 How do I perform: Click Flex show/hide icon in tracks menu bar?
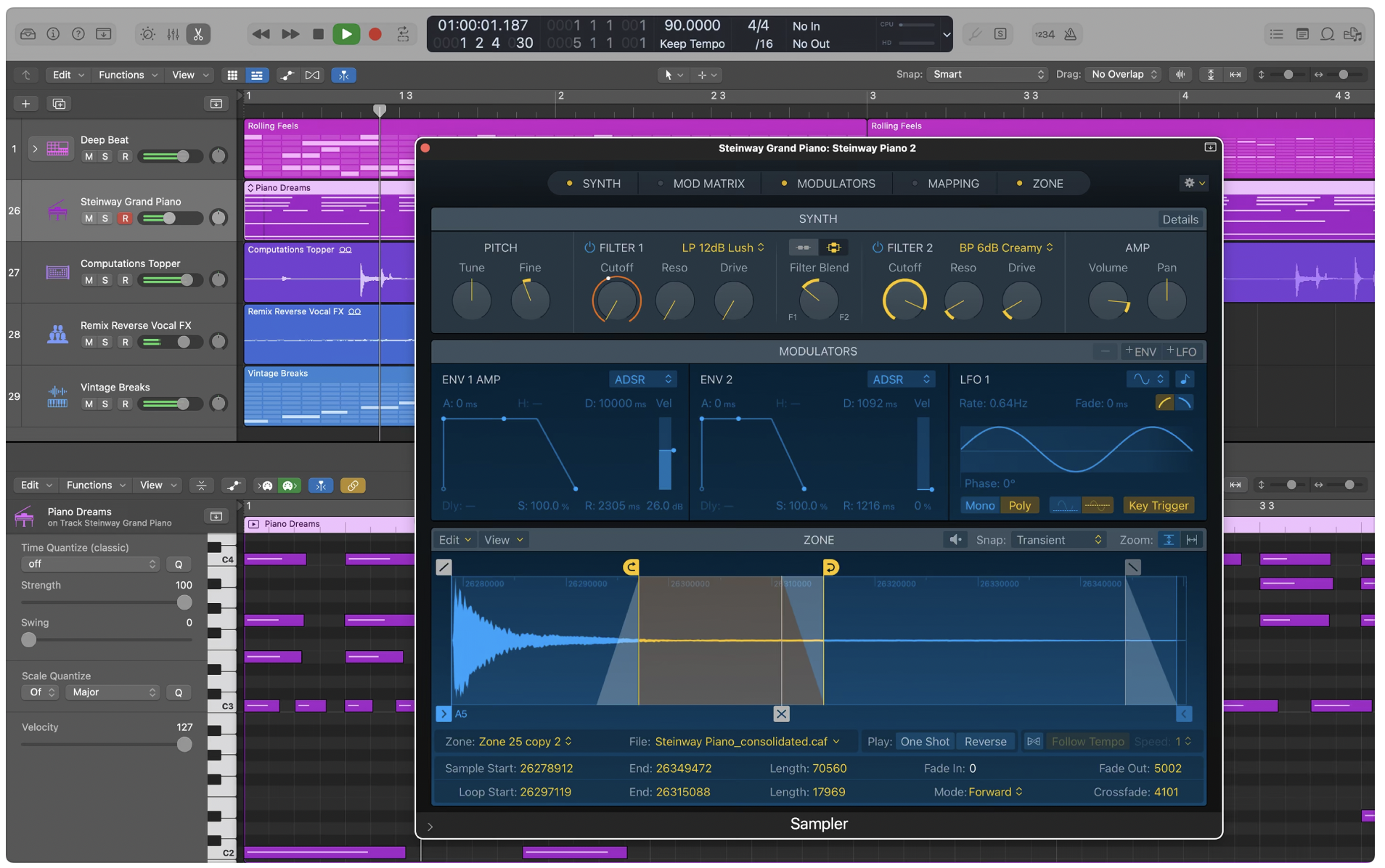point(312,75)
